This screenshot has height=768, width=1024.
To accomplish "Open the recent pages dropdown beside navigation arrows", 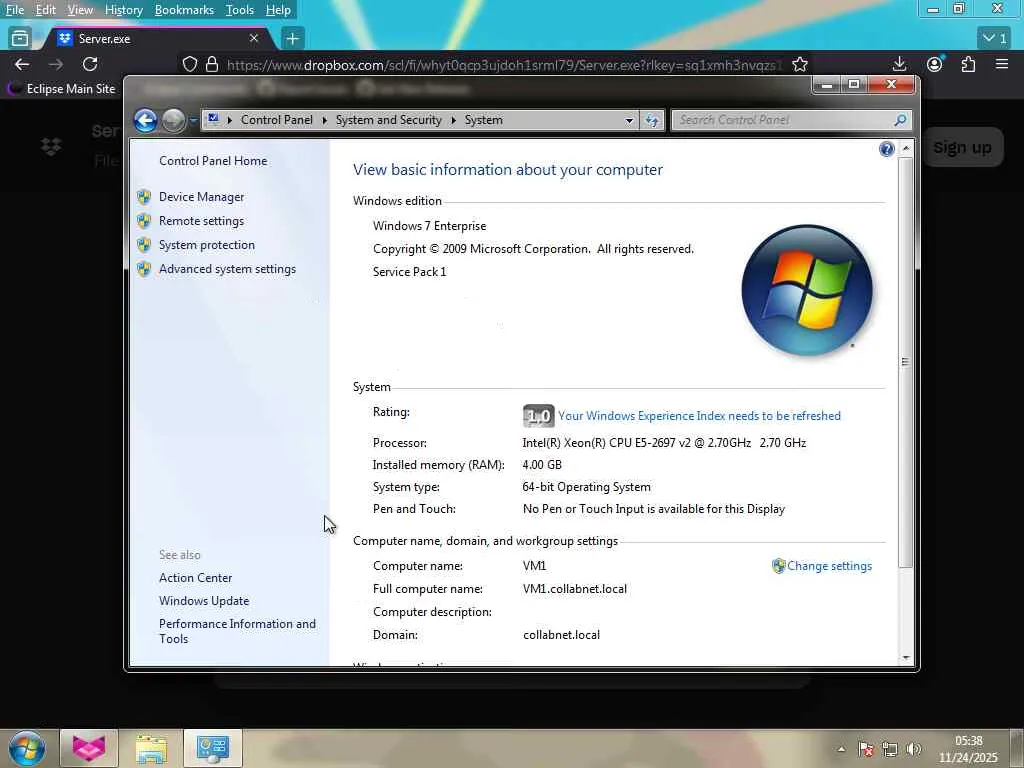I will tap(193, 120).
